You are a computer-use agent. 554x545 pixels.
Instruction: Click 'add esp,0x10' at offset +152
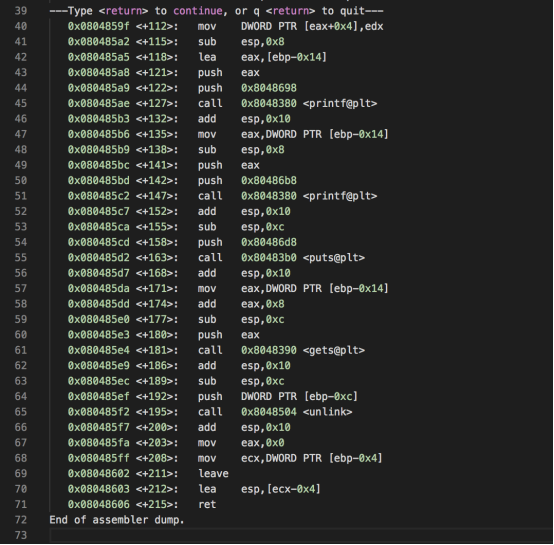tap(244, 212)
